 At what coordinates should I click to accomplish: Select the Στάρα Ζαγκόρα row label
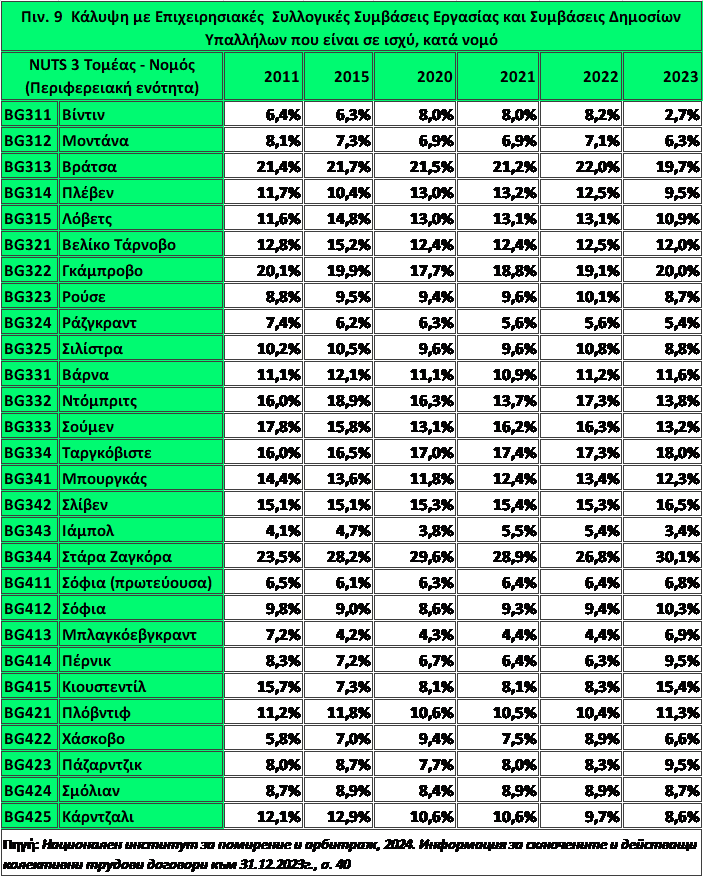click(141, 556)
